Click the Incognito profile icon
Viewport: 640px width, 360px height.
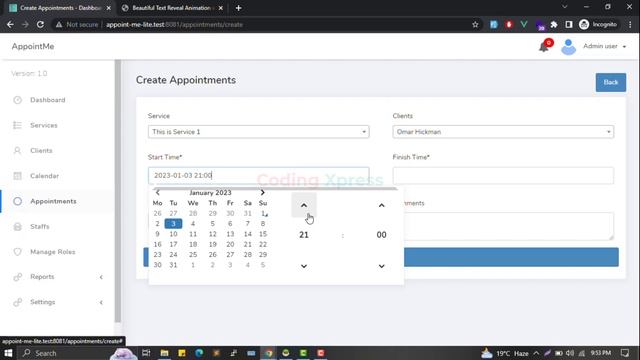click(584, 24)
